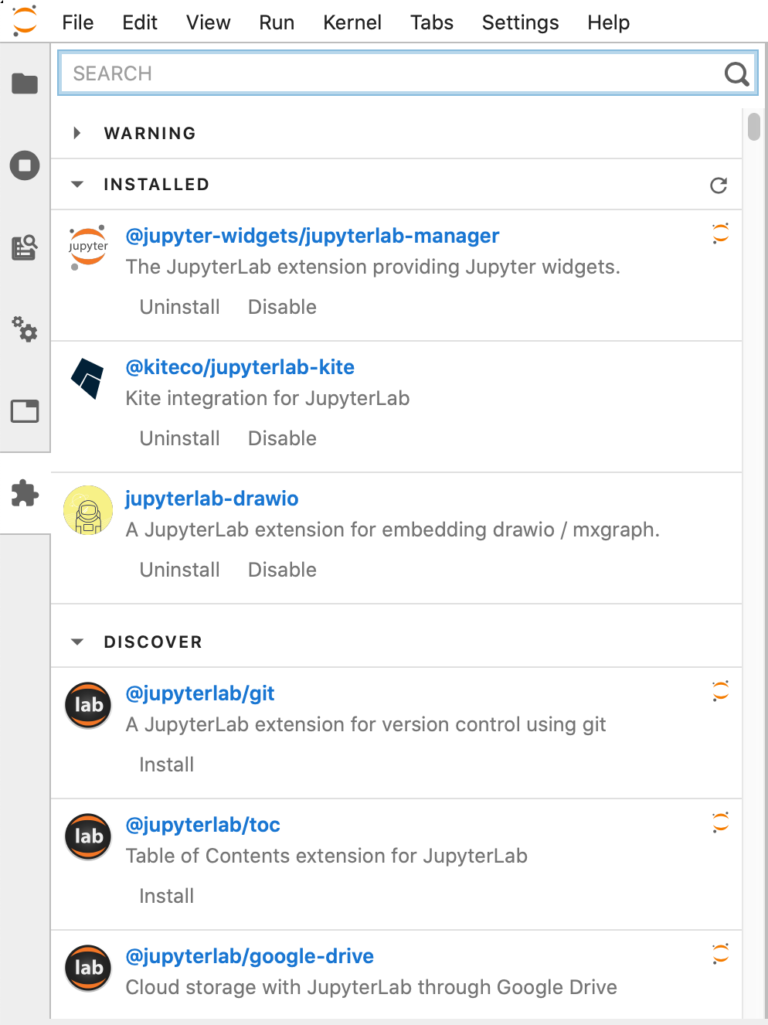768x1025 pixels.
Task: Select the extension manager puzzle icon
Action: coord(25,493)
